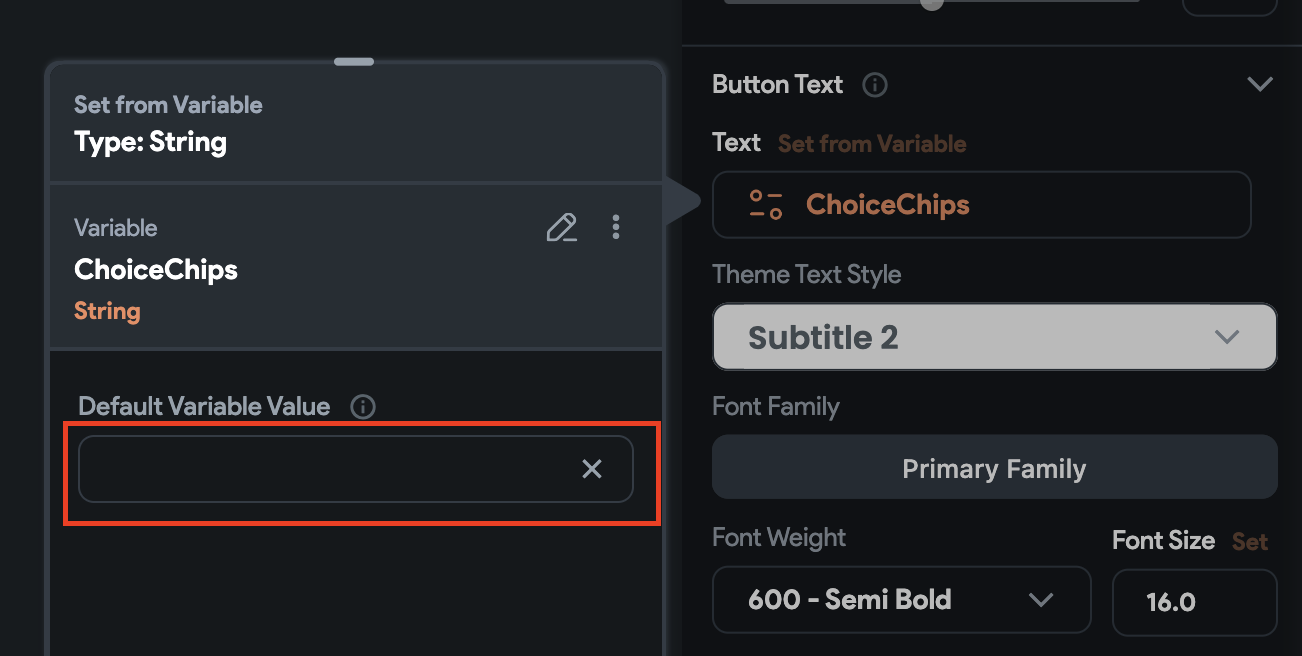Click inside the Font Size 16.0 field
This screenshot has height=656, width=1302.
pos(1194,601)
